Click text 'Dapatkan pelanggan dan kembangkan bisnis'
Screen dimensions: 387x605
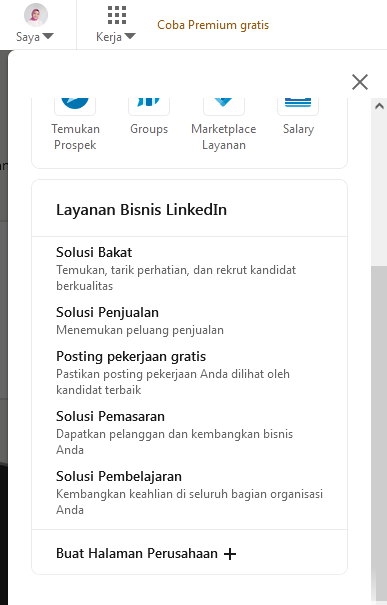tap(174, 434)
